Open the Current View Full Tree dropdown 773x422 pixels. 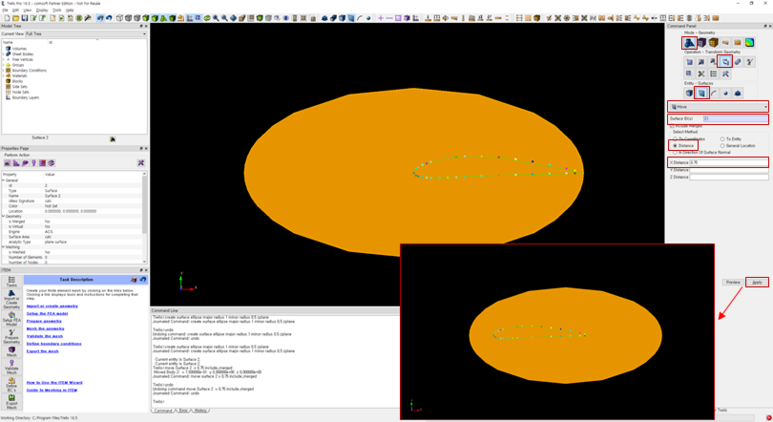tap(85, 34)
